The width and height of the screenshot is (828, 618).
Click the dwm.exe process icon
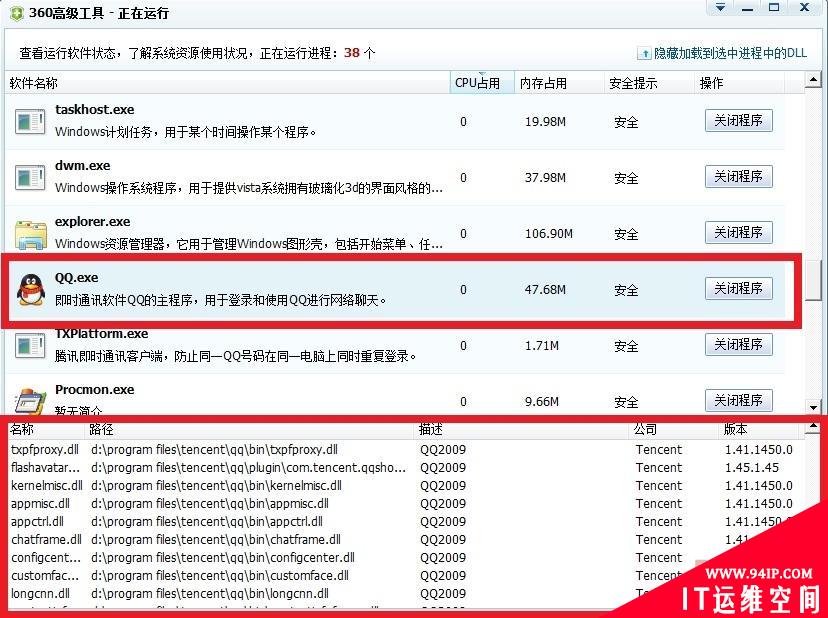(x=30, y=177)
